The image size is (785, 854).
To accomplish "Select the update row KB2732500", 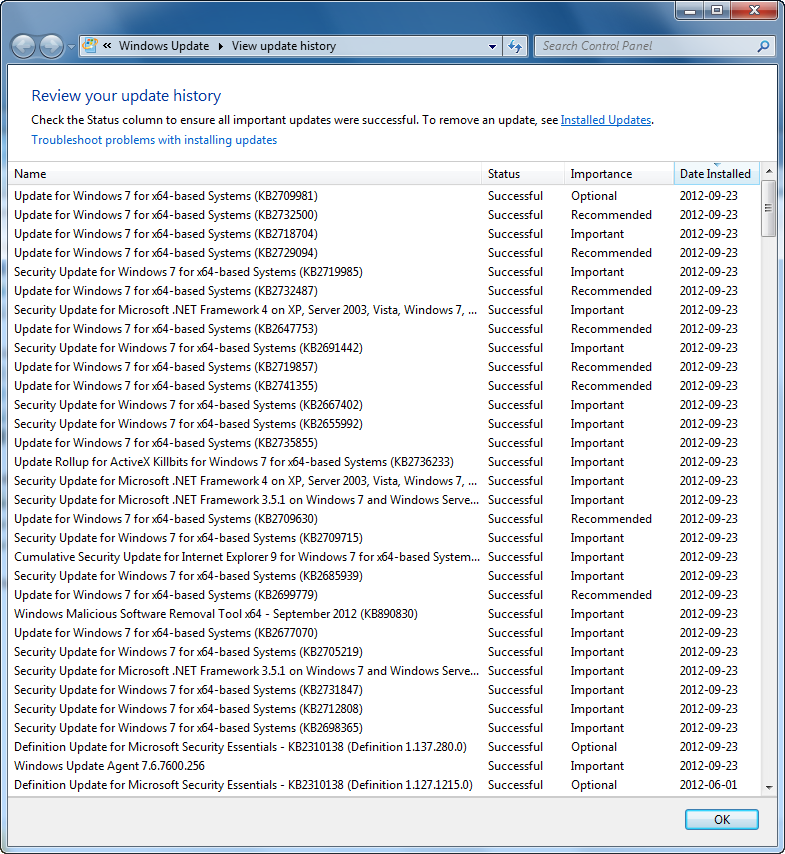I will coord(384,215).
